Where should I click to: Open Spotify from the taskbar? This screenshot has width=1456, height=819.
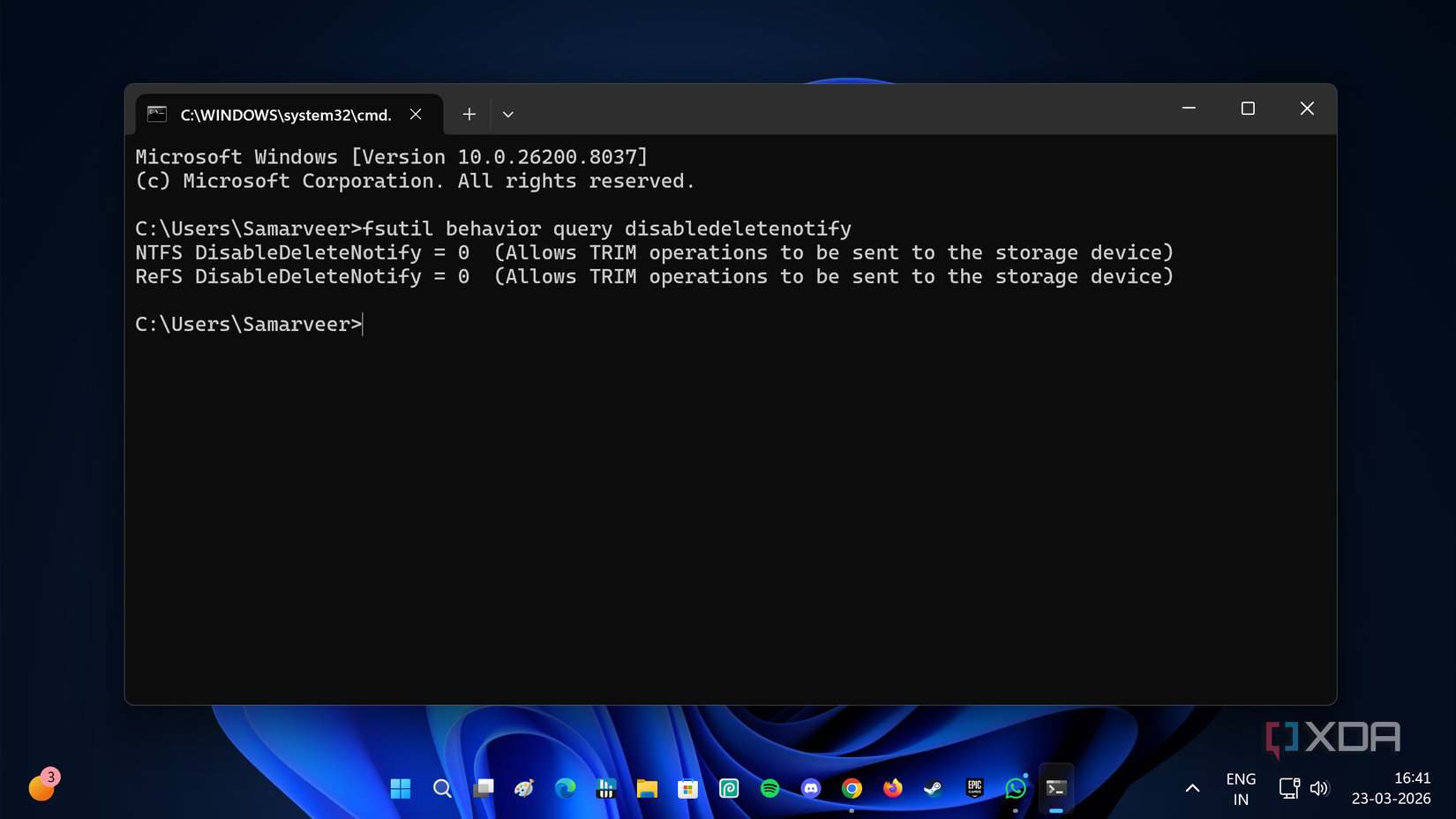pyautogui.click(x=769, y=788)
